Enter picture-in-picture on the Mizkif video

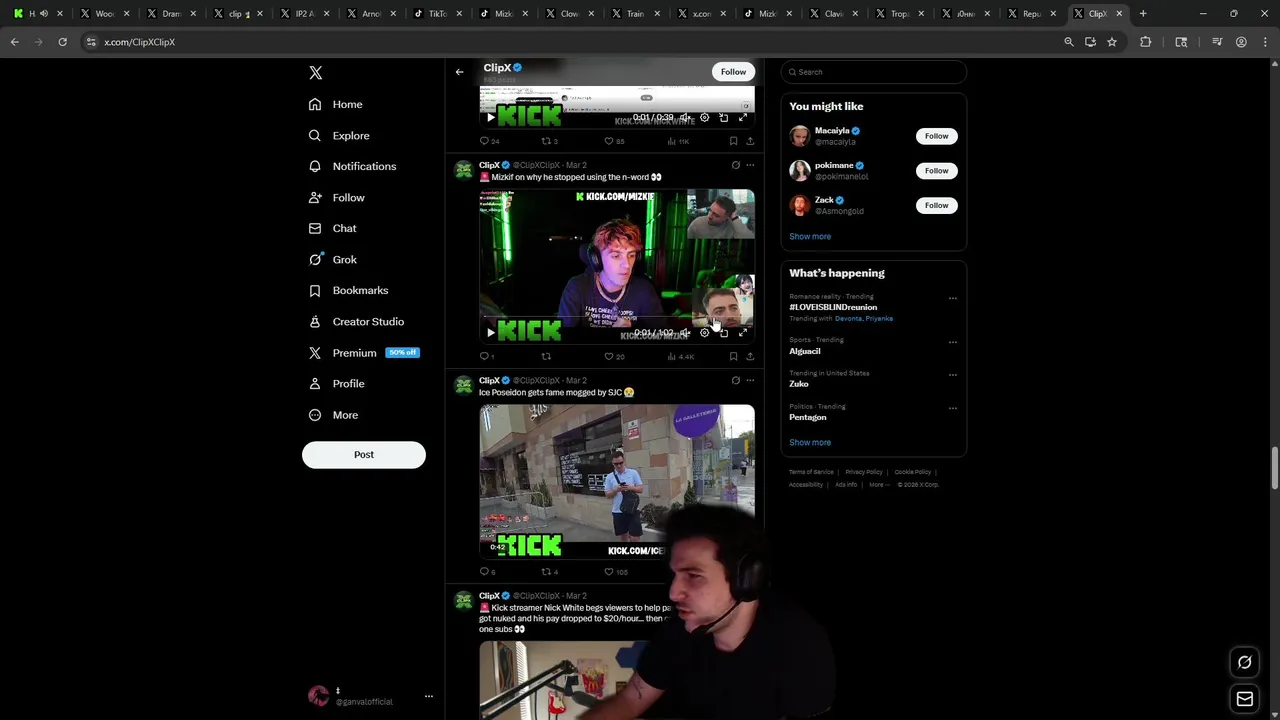click(x=724, y=332)
